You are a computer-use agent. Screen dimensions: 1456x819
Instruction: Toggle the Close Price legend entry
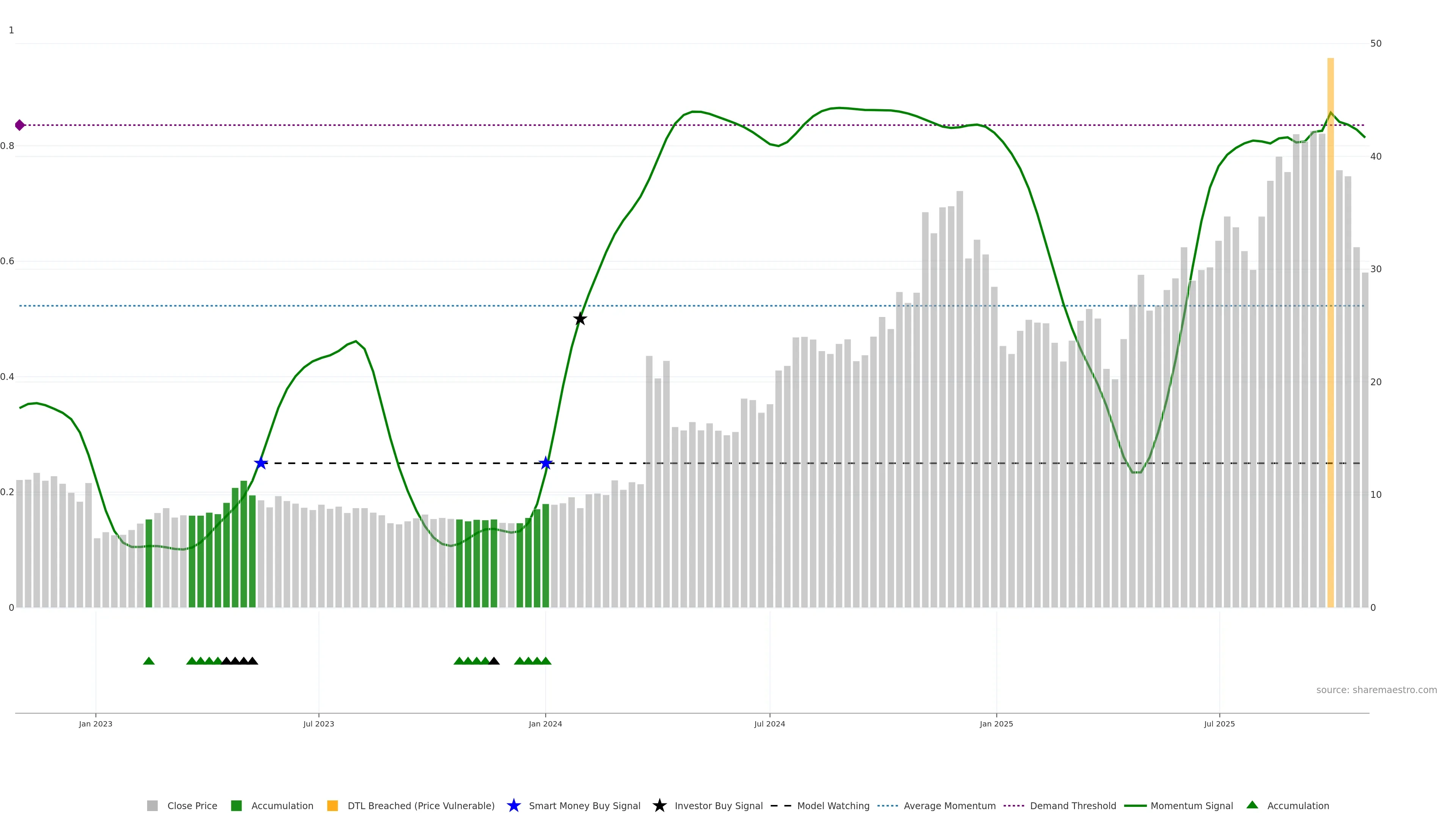(191, 805)
